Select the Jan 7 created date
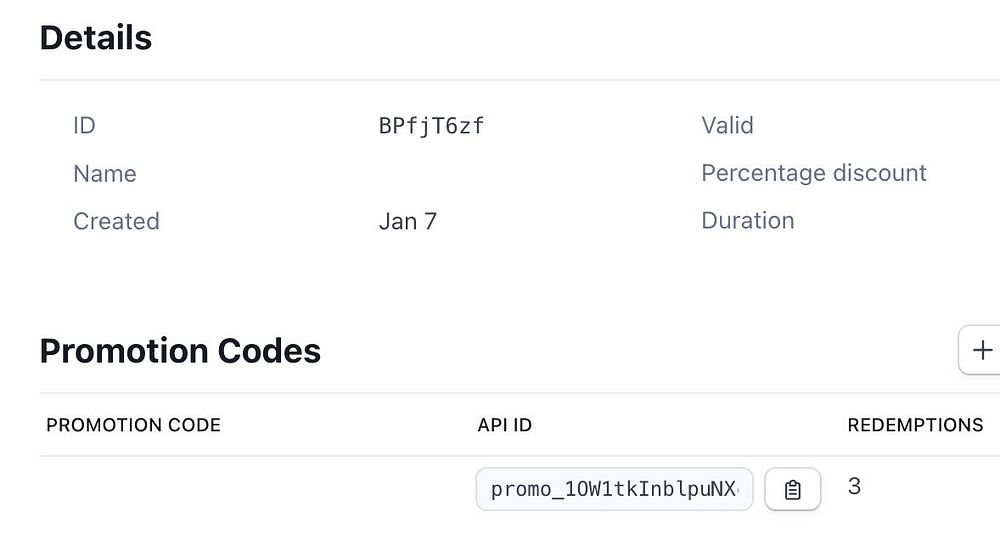 (408, 221)
